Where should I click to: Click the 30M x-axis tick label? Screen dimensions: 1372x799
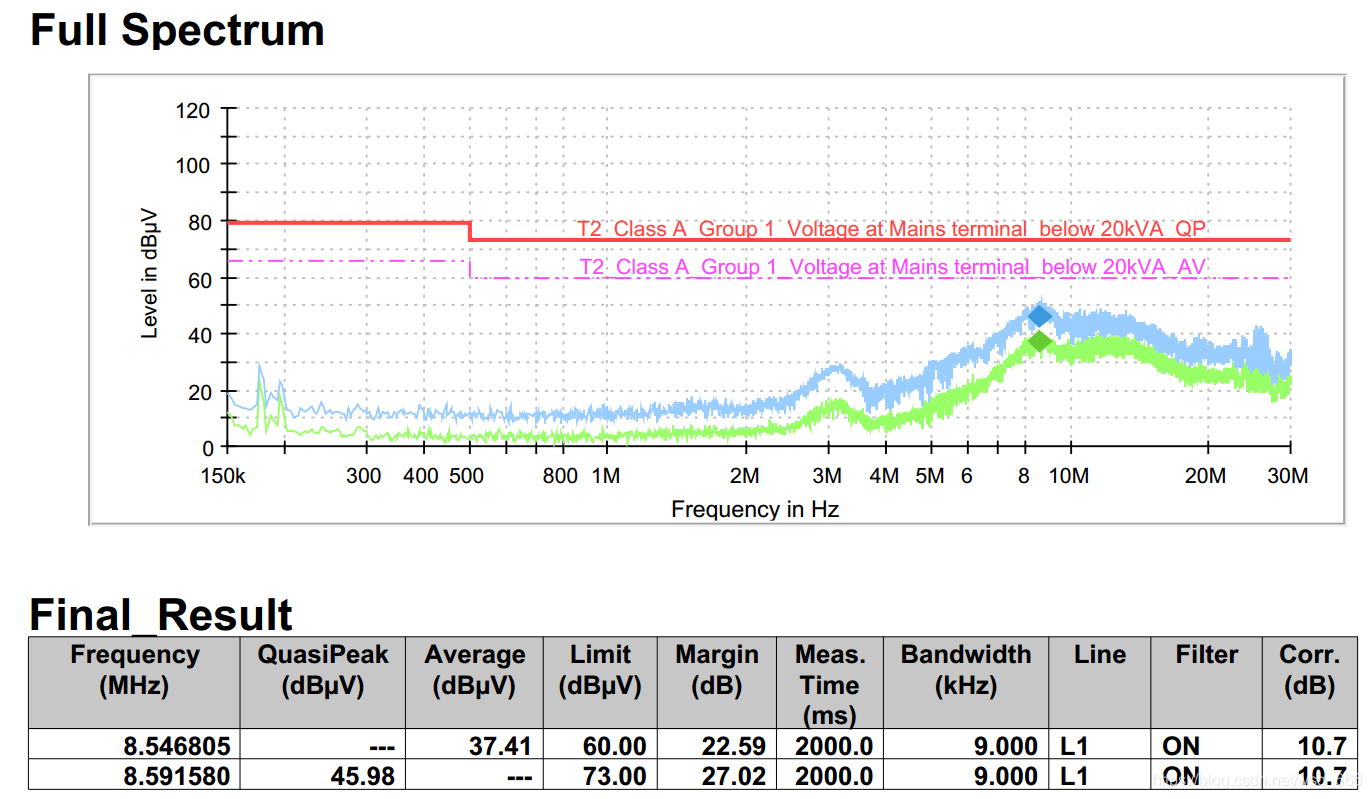(1288, 476)
